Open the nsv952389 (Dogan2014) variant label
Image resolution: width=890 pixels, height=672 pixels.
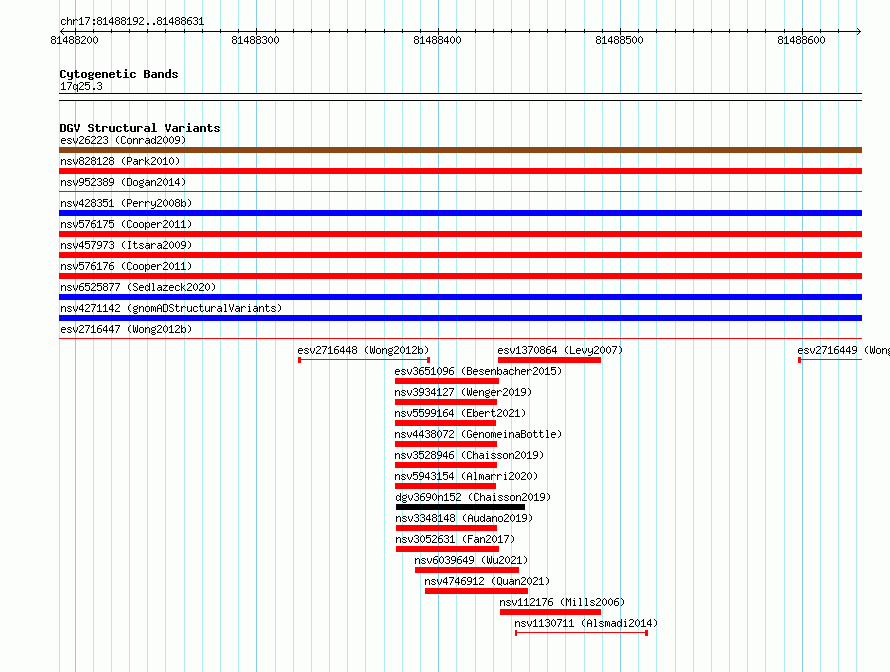(123, 182)
